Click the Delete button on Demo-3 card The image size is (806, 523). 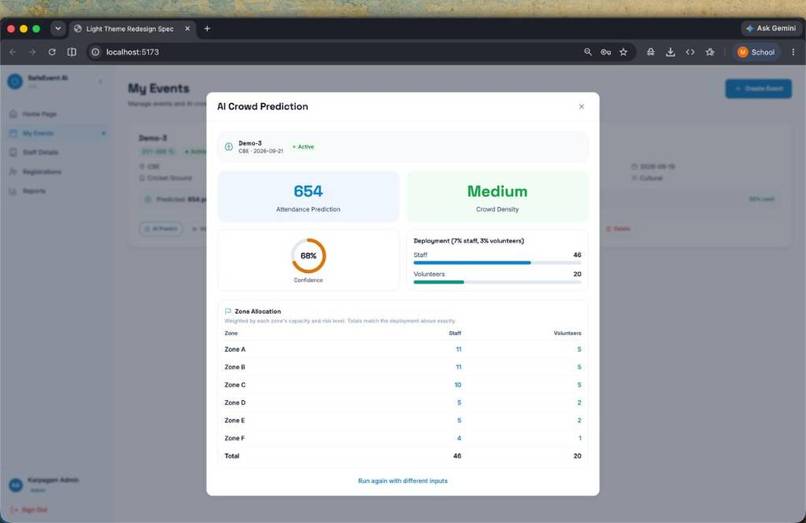tap(618, 228)
